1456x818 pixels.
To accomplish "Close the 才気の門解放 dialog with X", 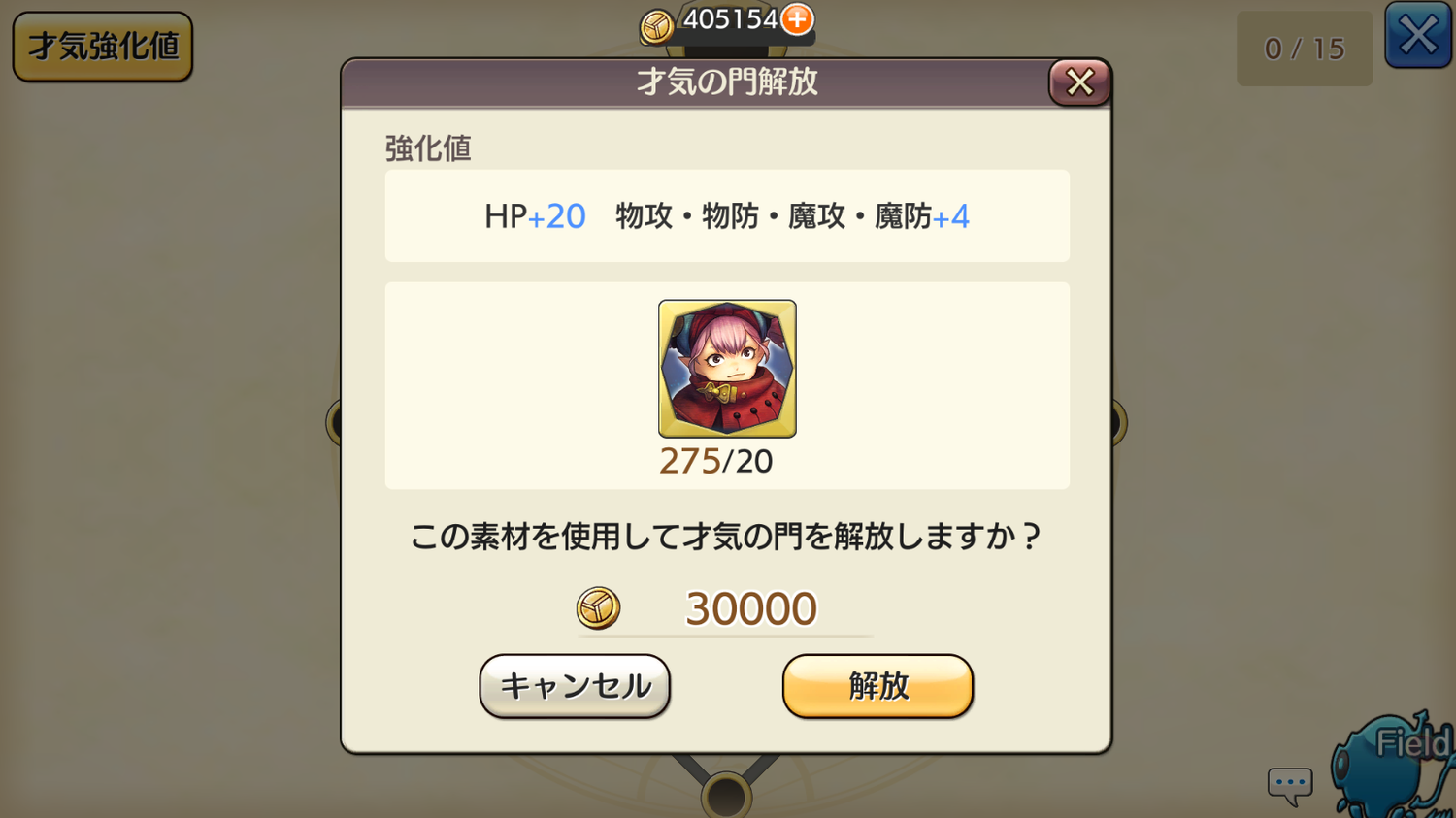I will [x=1079, y=82].
